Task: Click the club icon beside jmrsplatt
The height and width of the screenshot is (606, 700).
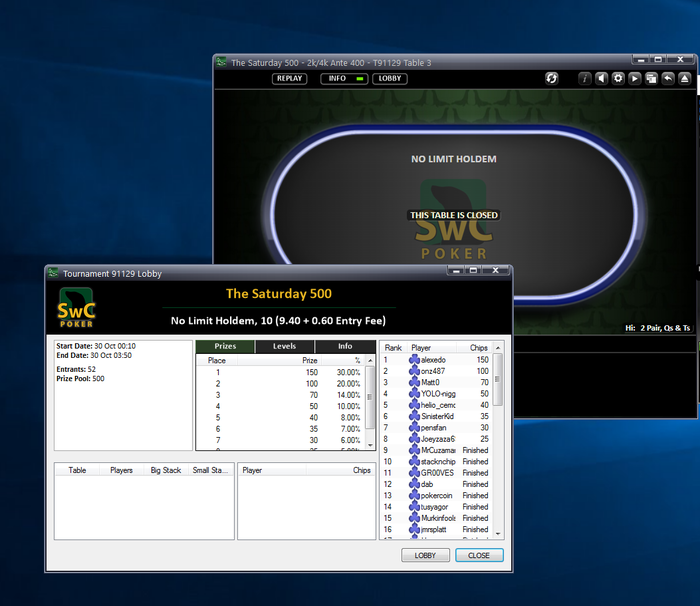Action: 414,529
